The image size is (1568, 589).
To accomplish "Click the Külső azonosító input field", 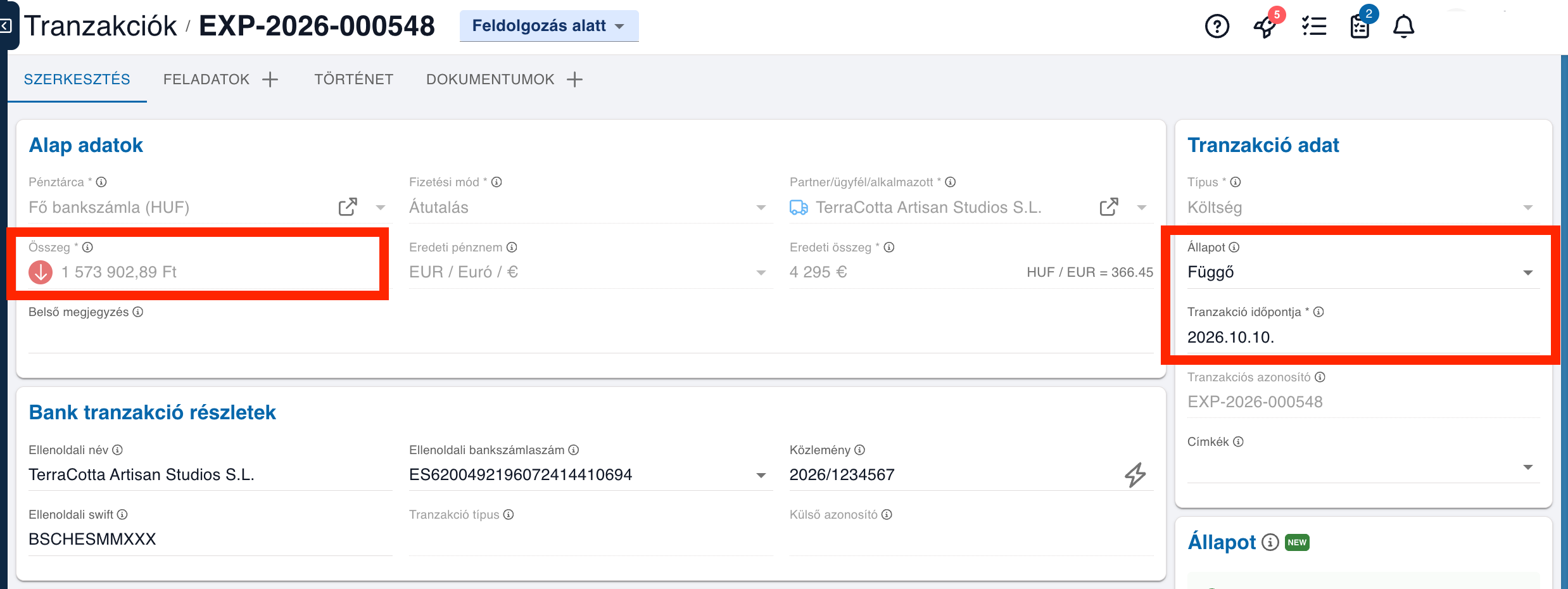I will (x=971, y=540).
